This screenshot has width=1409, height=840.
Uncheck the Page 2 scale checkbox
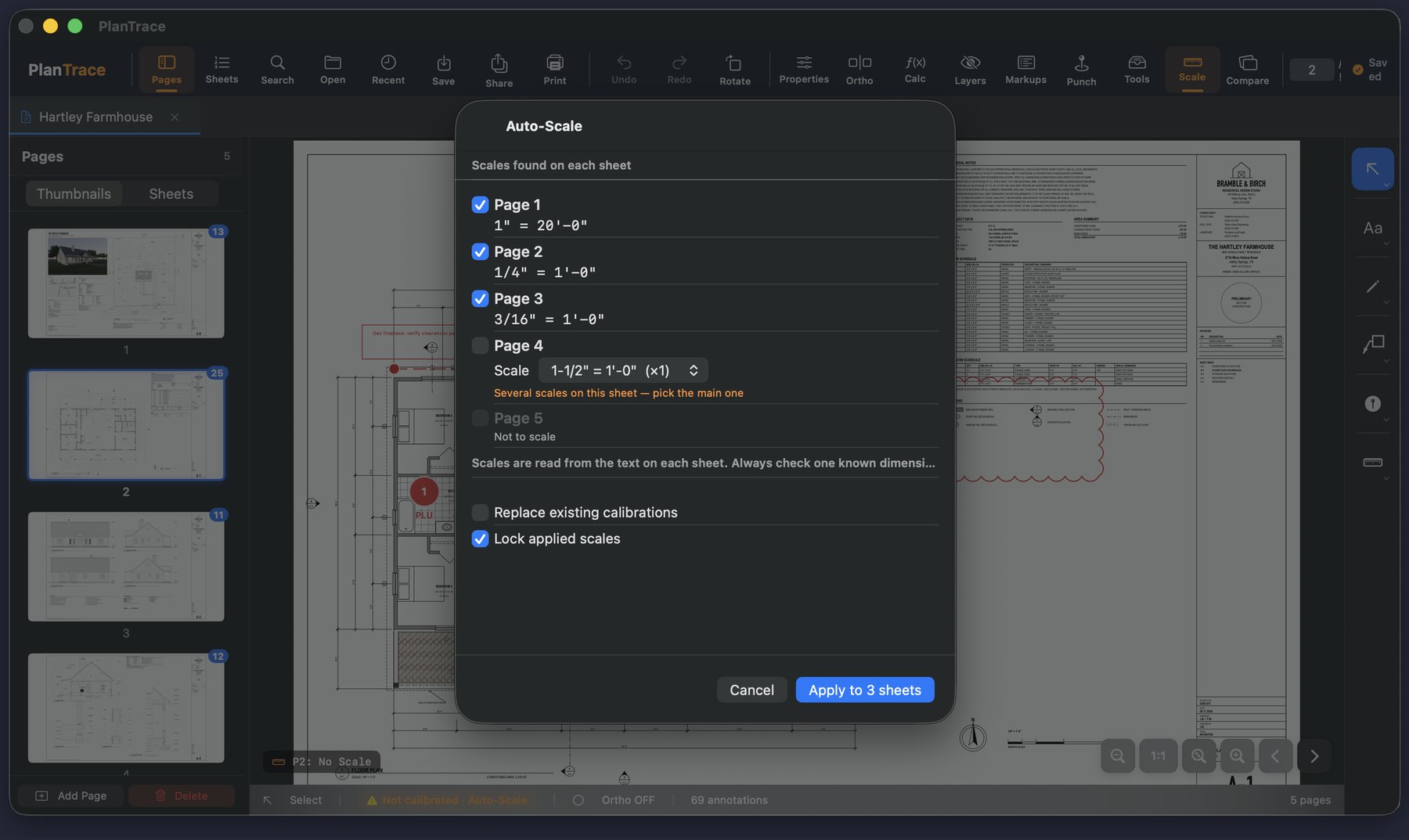coord(480,251)
